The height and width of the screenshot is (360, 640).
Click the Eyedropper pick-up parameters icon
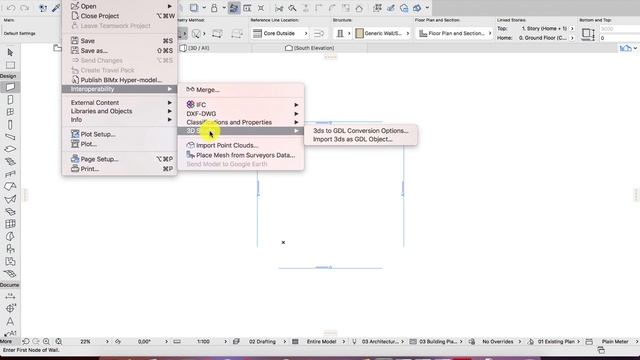tap(56, 8)
